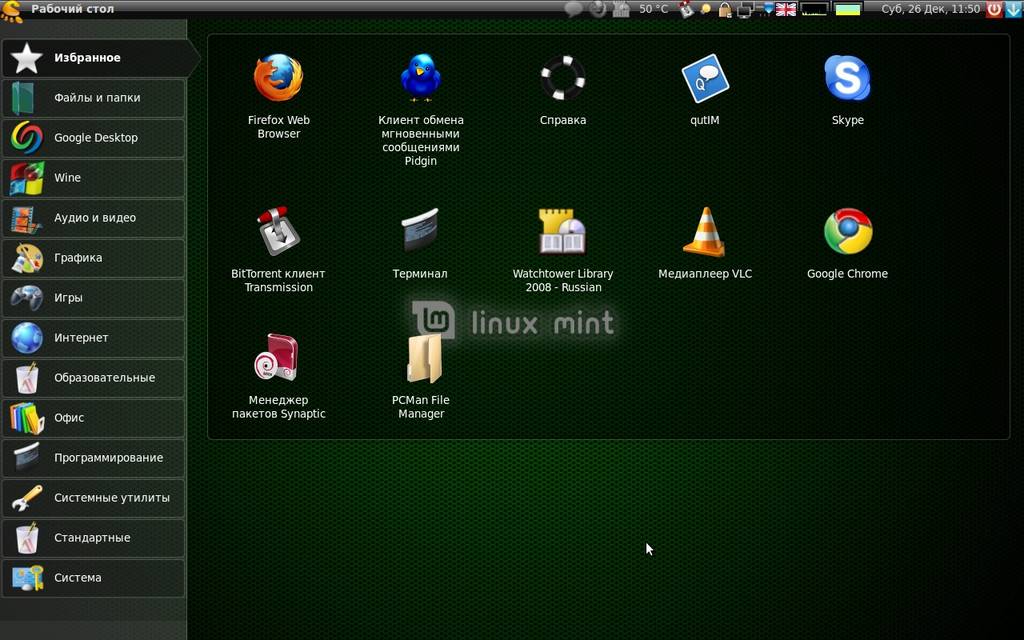This screenshot has width=1024, height=640.
Task: Switch to the Интернет category
Action: point(93,338)
